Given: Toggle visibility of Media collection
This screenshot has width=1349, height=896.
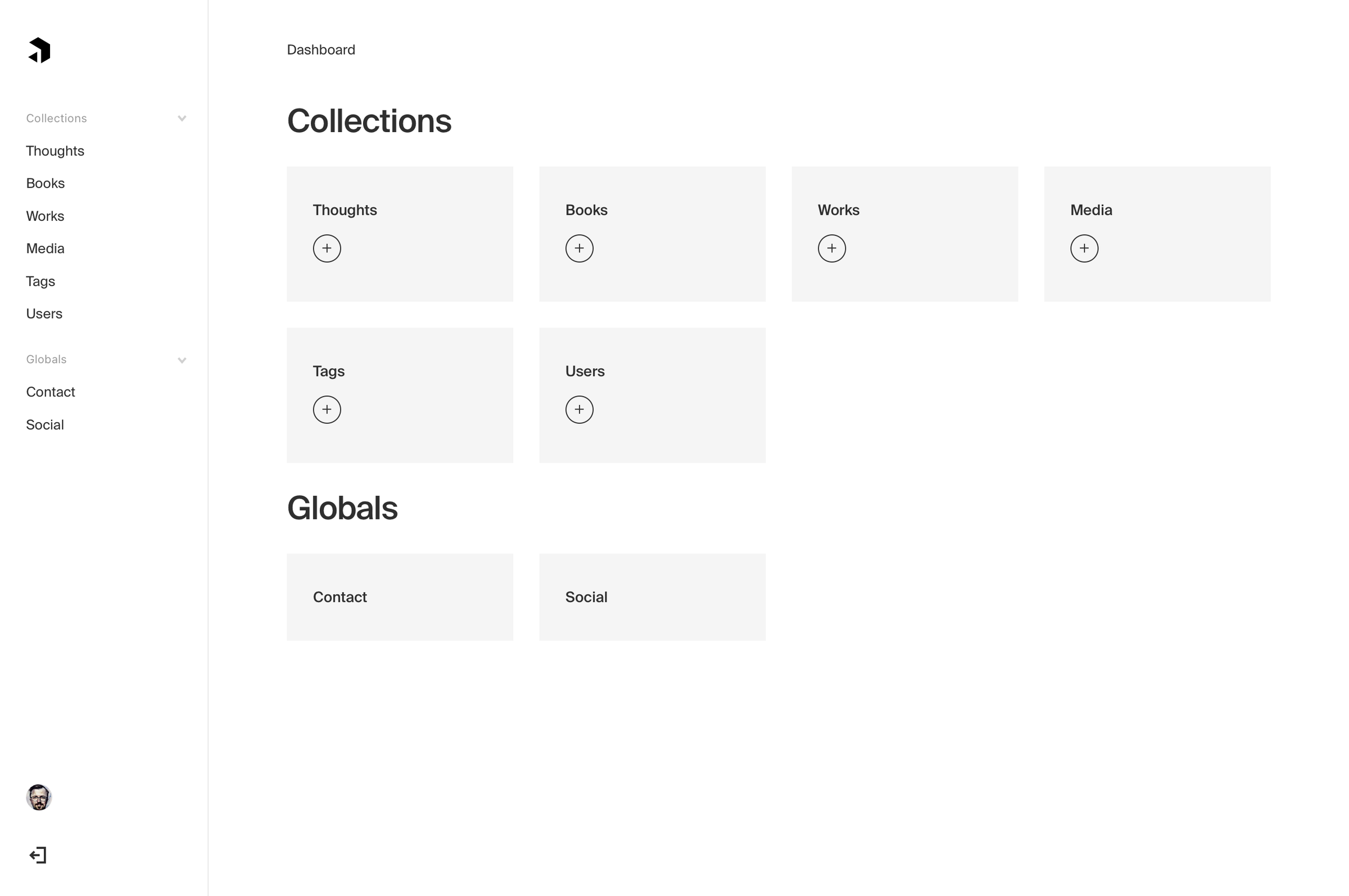Looking at the screenshot, I should coord(1084,248).
